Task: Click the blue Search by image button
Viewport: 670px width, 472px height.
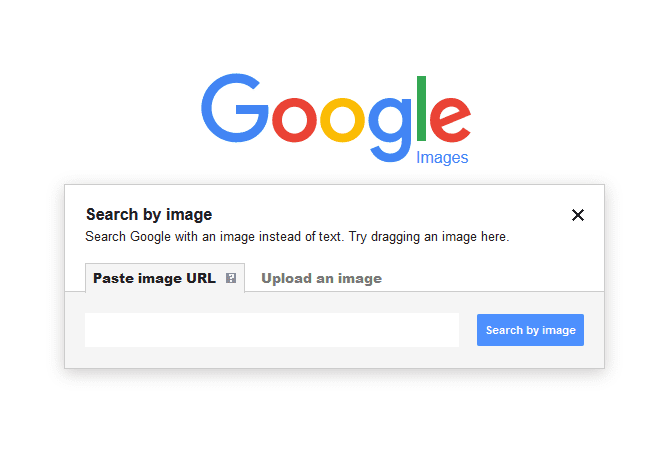Action: tap(530, 330)
